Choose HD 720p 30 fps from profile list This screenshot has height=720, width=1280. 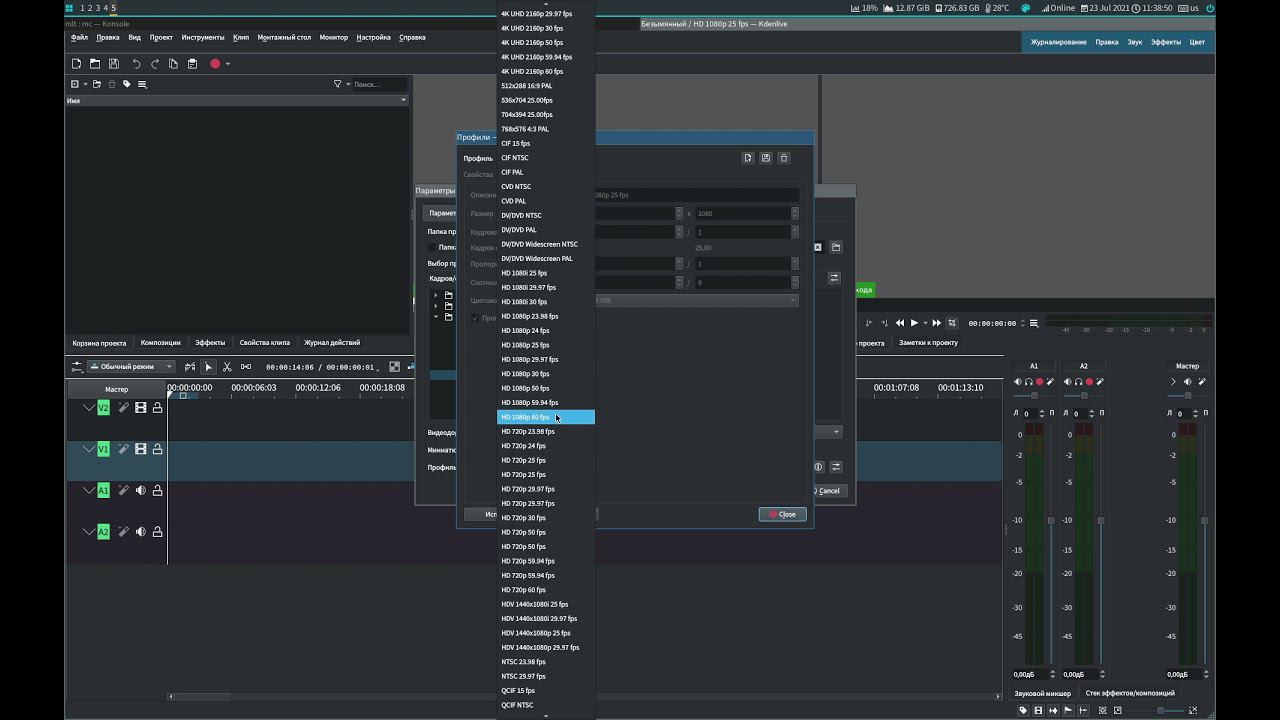click(523, 518)
